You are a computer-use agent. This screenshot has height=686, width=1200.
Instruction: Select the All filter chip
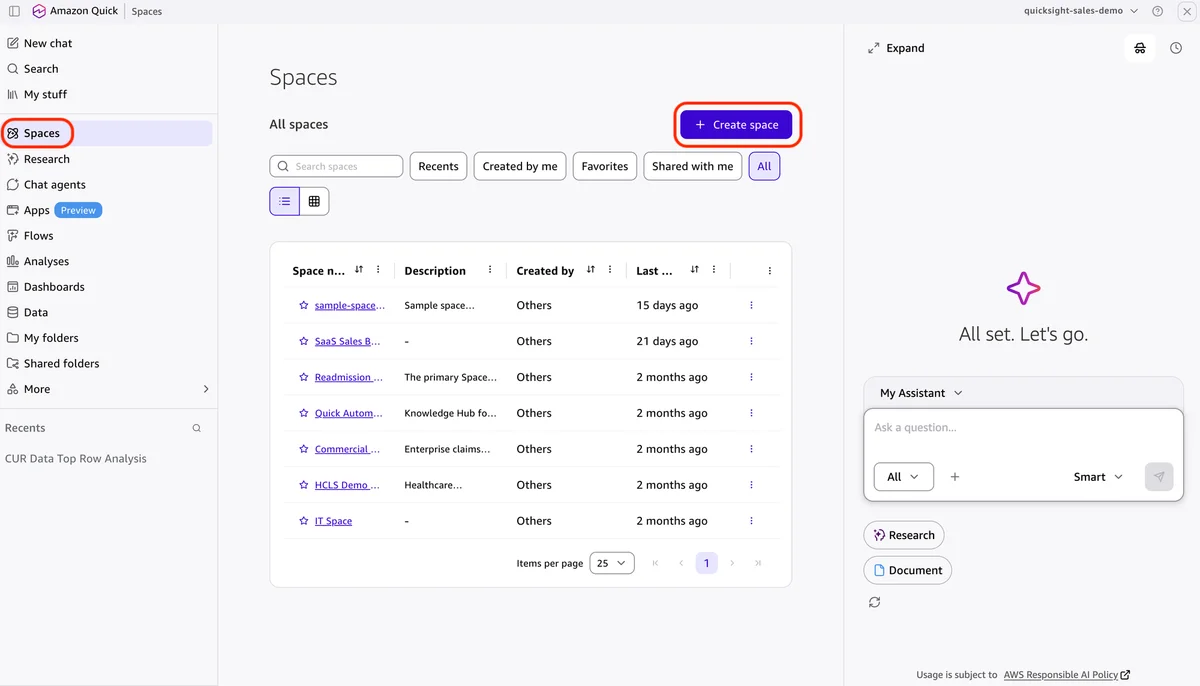coord(764,166)
